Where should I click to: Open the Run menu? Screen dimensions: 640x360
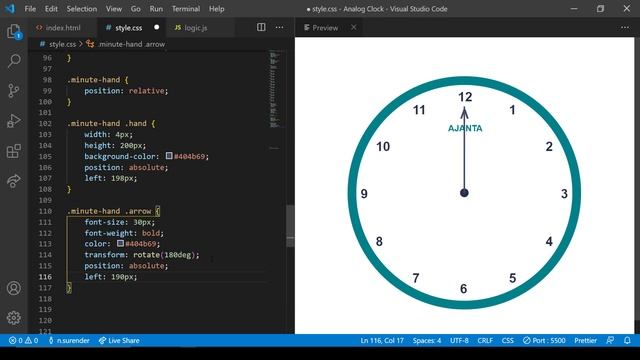pyautogui.click(x=156, y=9)
